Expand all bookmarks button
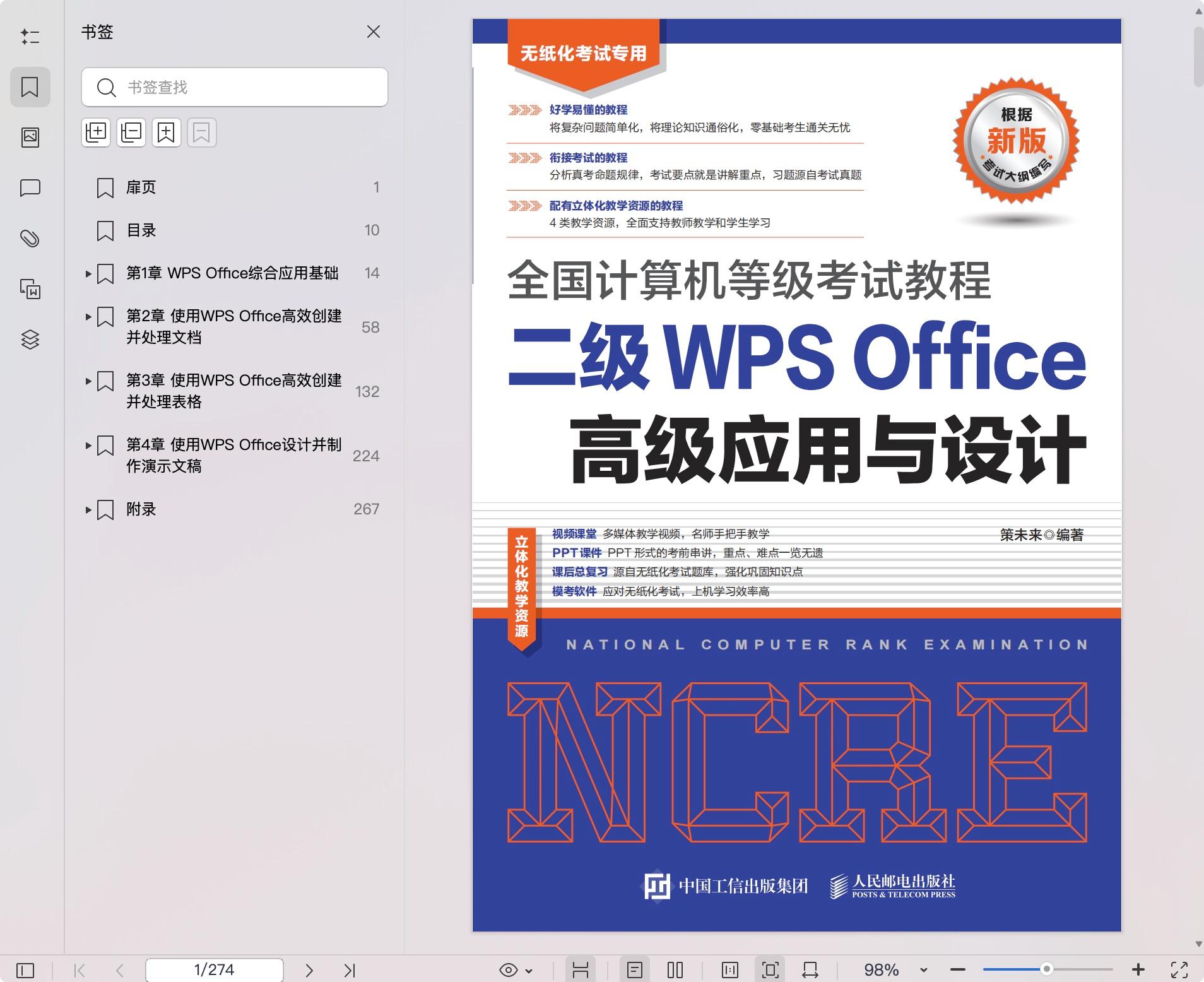1204x982 pixels. tap(96, 133)
